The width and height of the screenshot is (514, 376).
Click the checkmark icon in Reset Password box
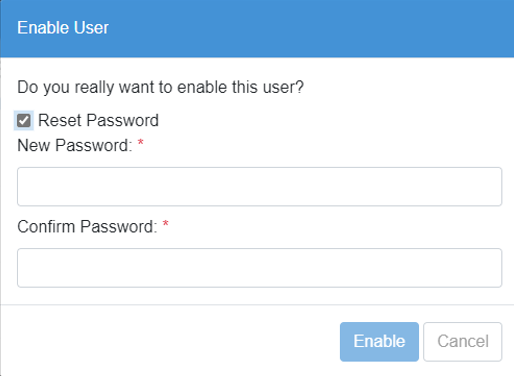(x=24, y=120)
